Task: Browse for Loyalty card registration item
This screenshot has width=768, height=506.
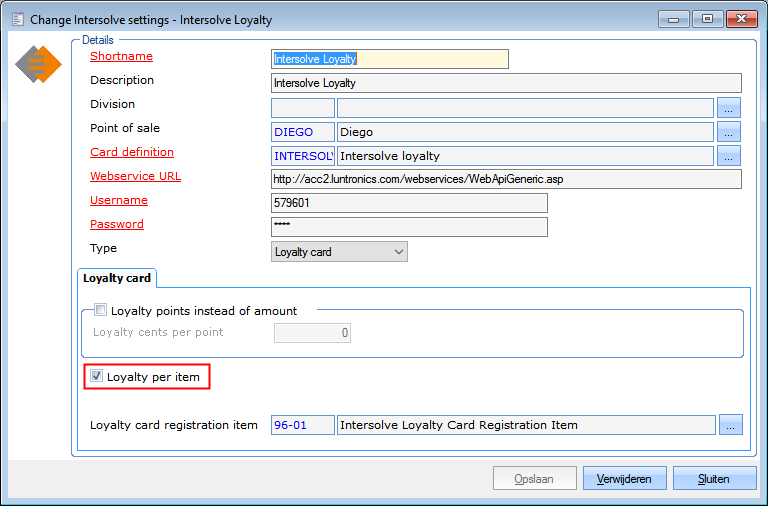Action: (731, 425)
